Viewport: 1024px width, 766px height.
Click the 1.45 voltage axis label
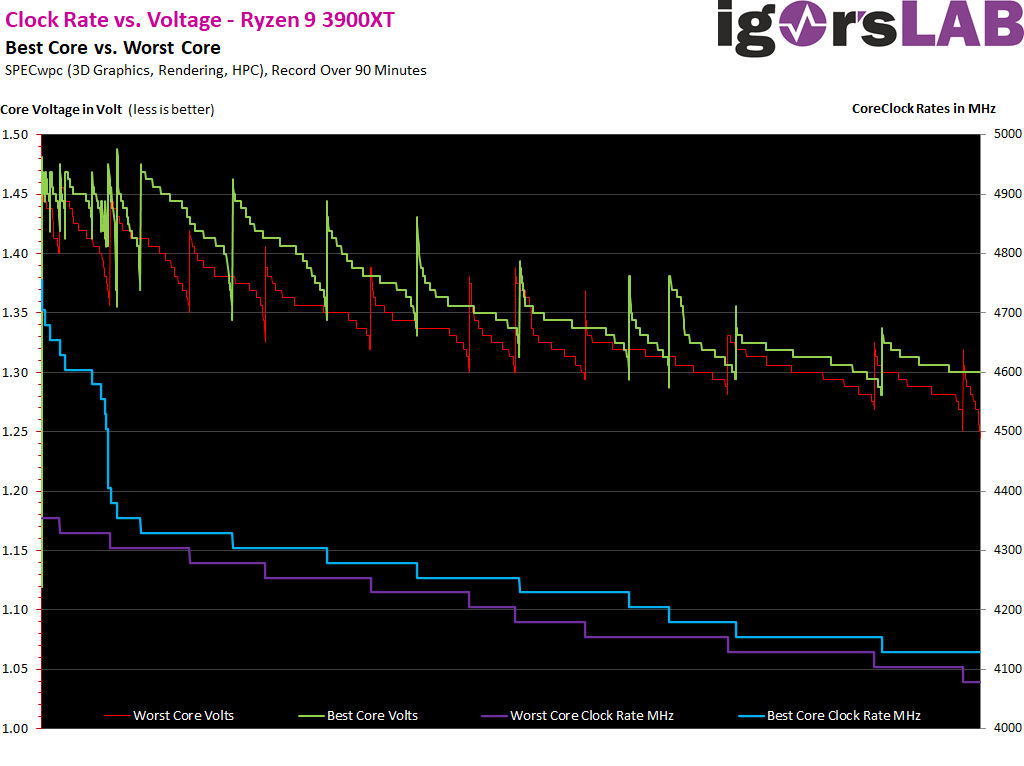click(15, 194)
